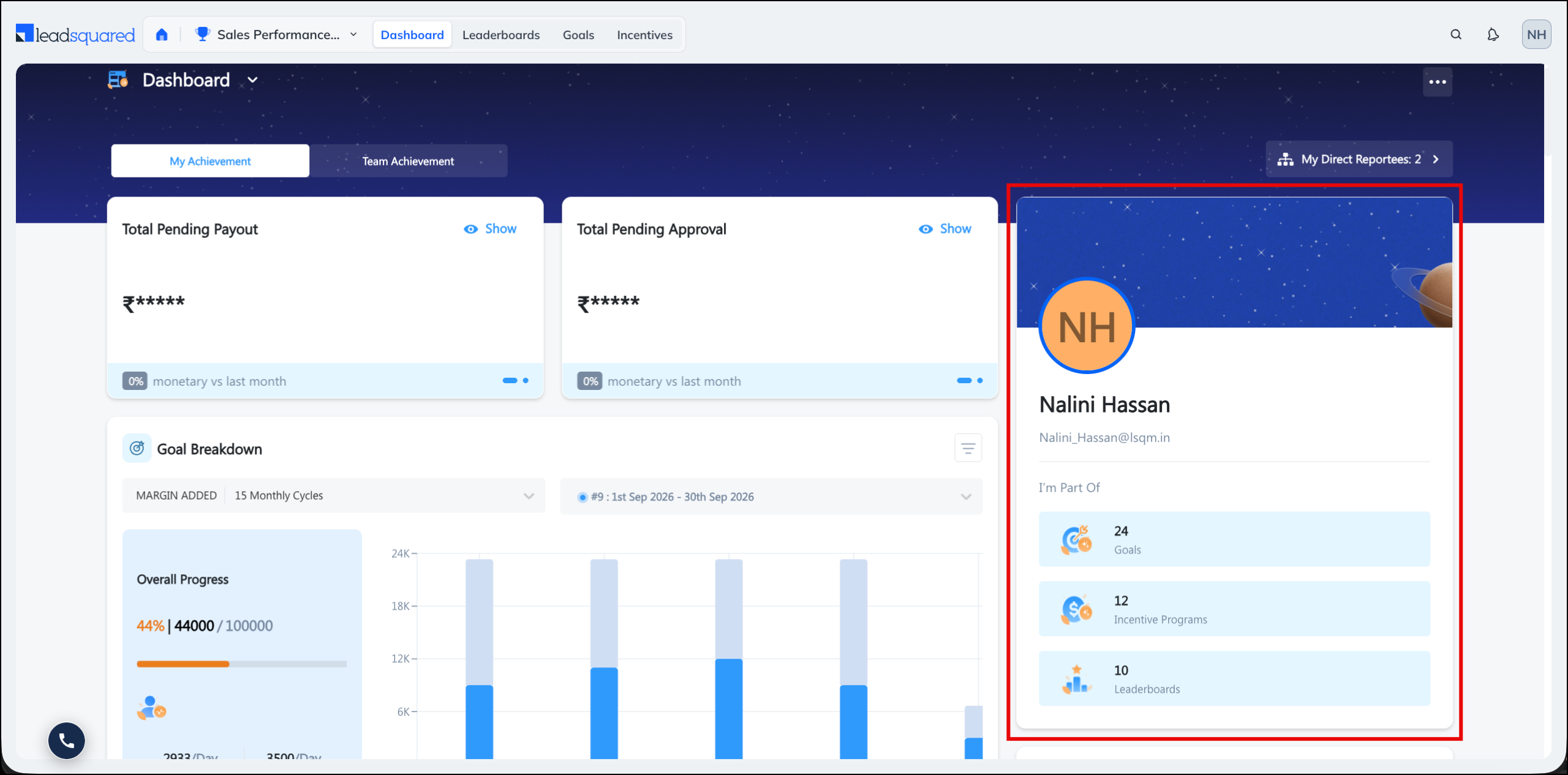Click the Goal Breakdown target icon
Image resolution: width=1568 pixels, height=775 pixels.
click(137, 449)
